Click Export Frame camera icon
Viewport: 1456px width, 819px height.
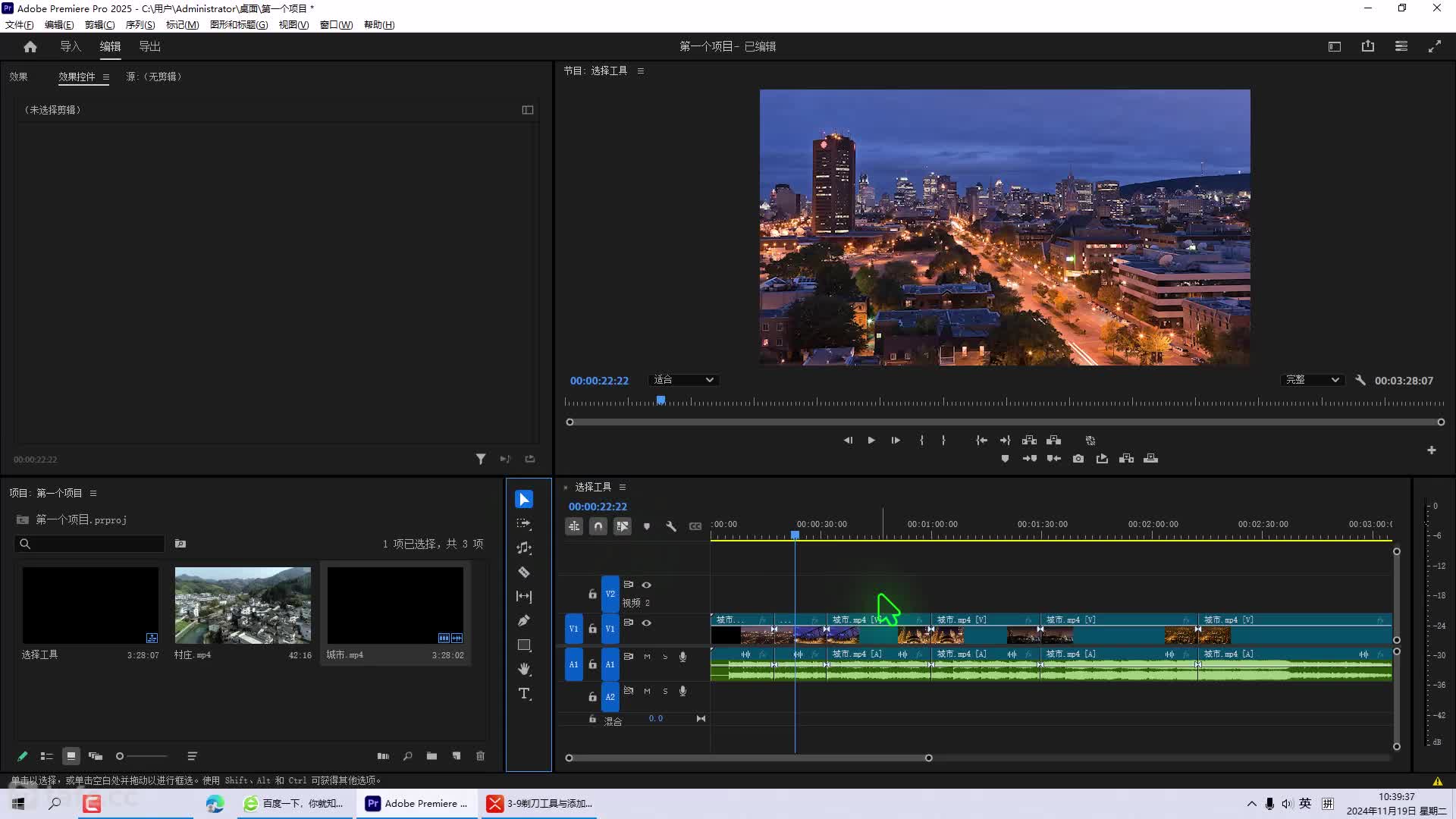point(1078,459)
